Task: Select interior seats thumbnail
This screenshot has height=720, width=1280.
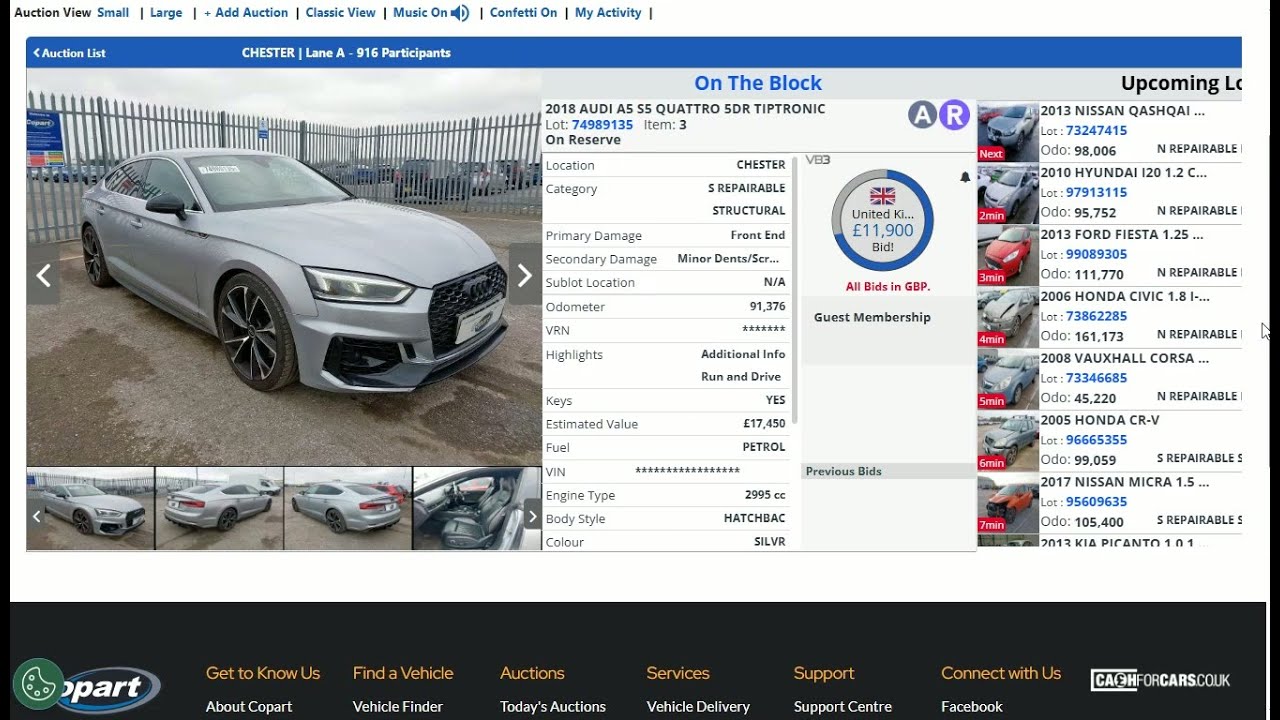Action: click(x=476, y=509)
